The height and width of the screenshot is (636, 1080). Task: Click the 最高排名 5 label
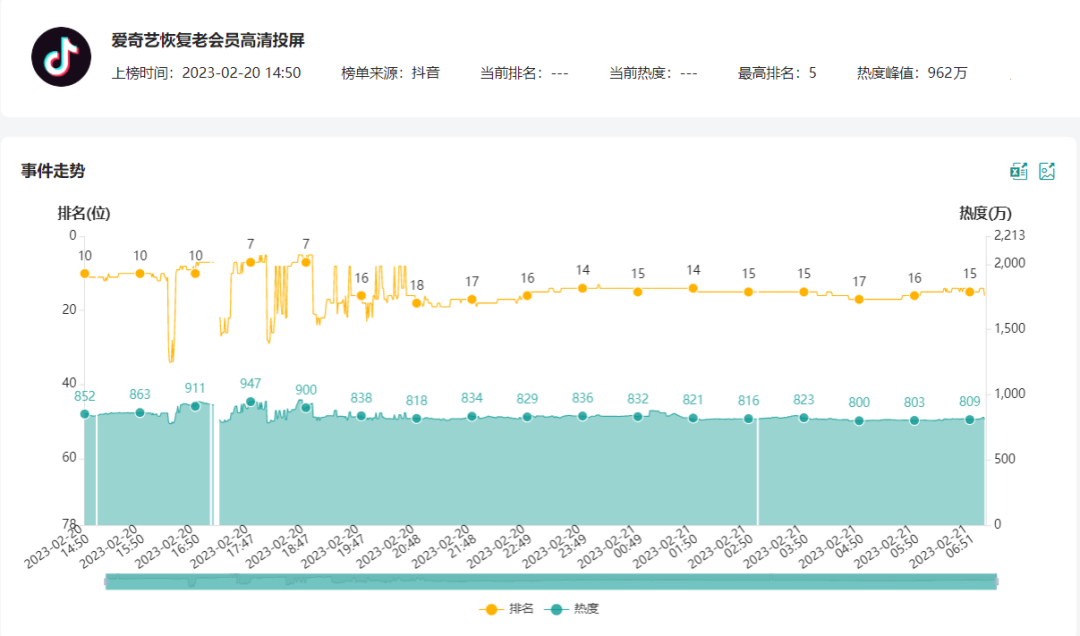(777, 73)
